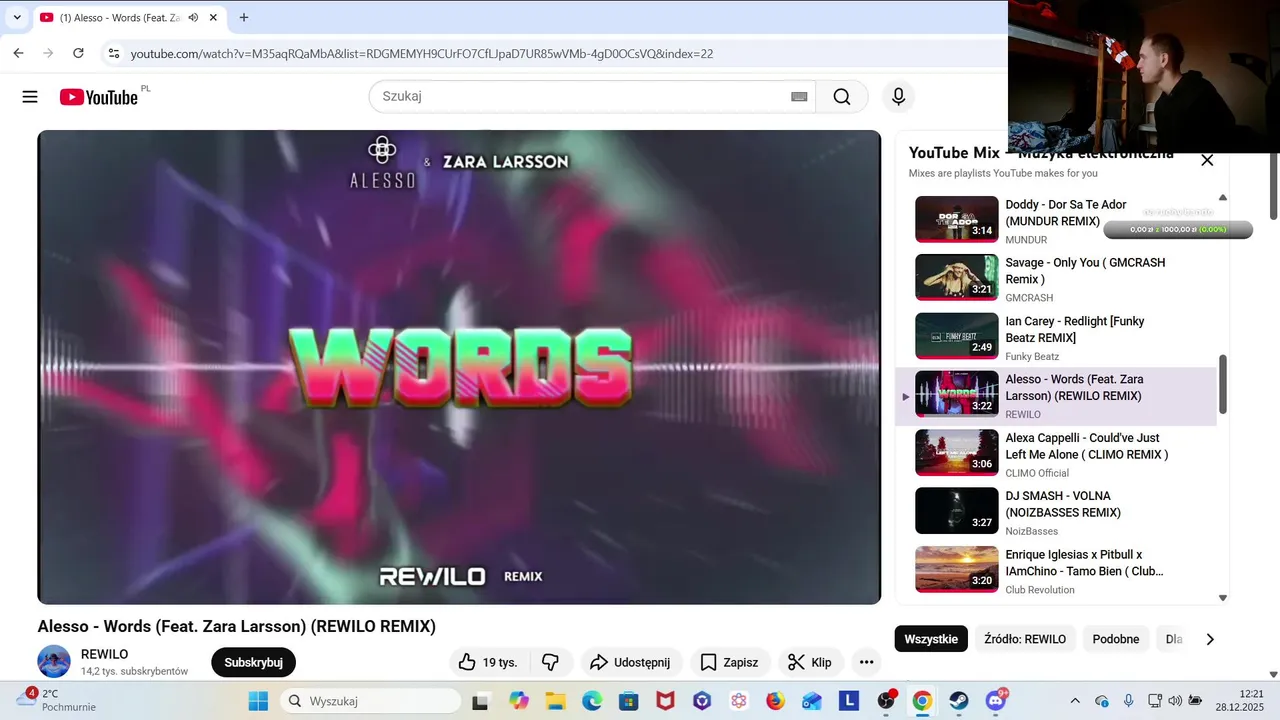Go back in browser history

[18, 53]
